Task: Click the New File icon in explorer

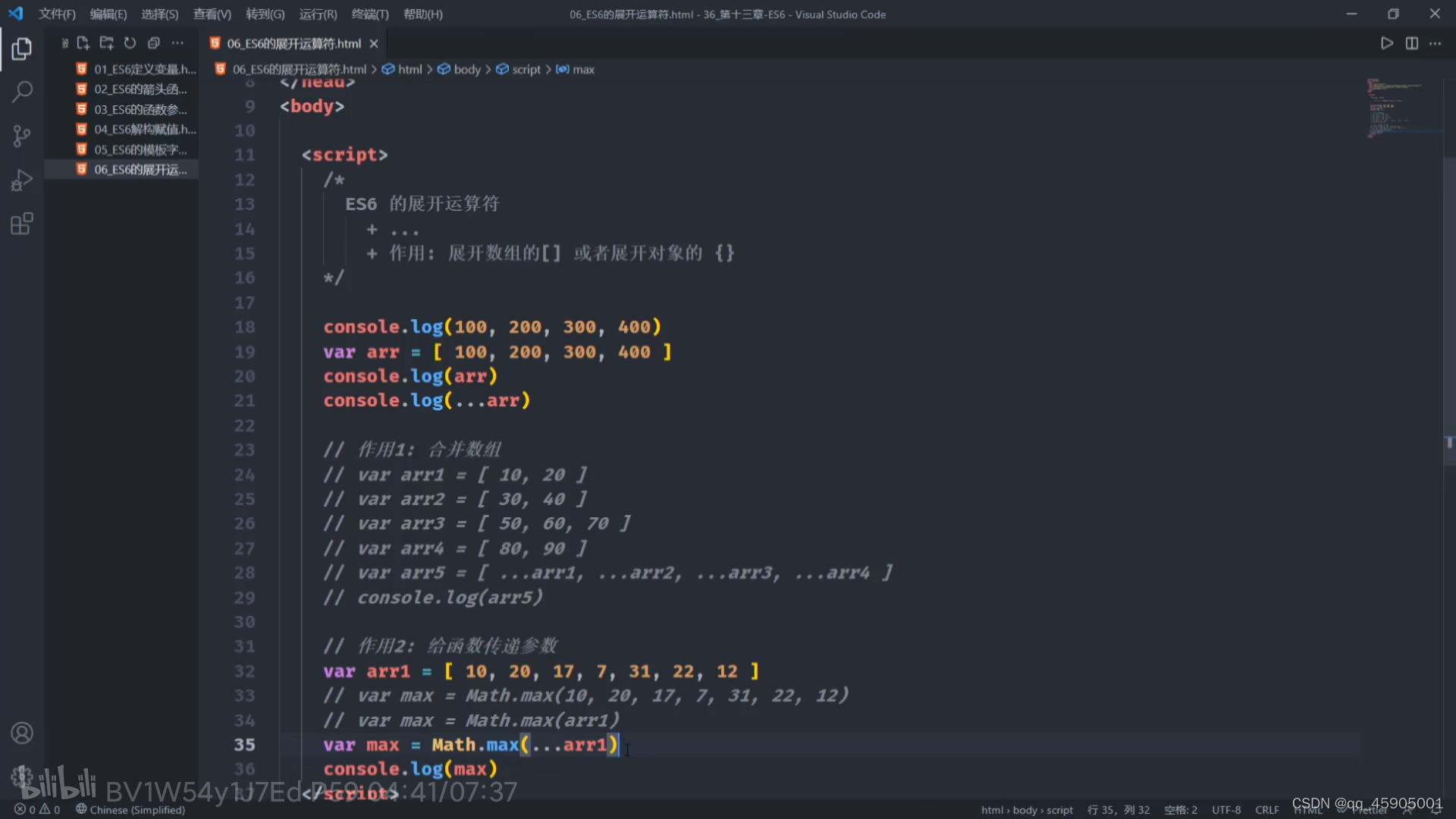Action: point(83,43)
